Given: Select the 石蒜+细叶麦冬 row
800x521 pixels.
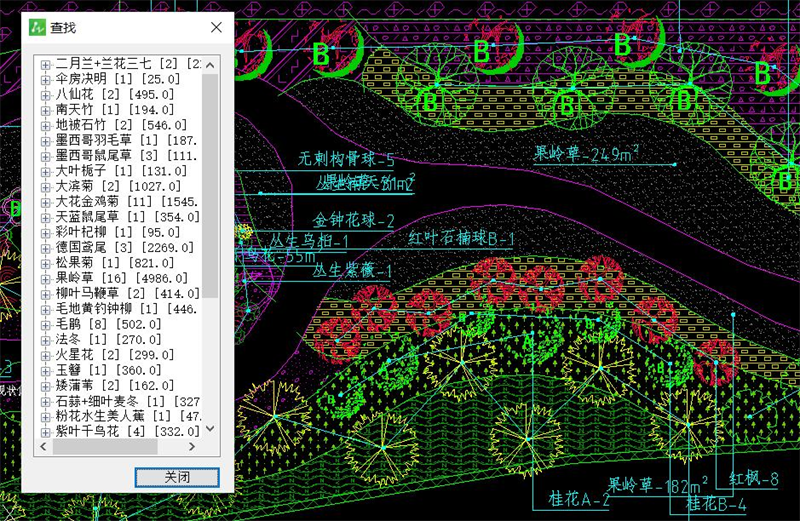Looking at the screenshot, I should (x=128, y=401).
